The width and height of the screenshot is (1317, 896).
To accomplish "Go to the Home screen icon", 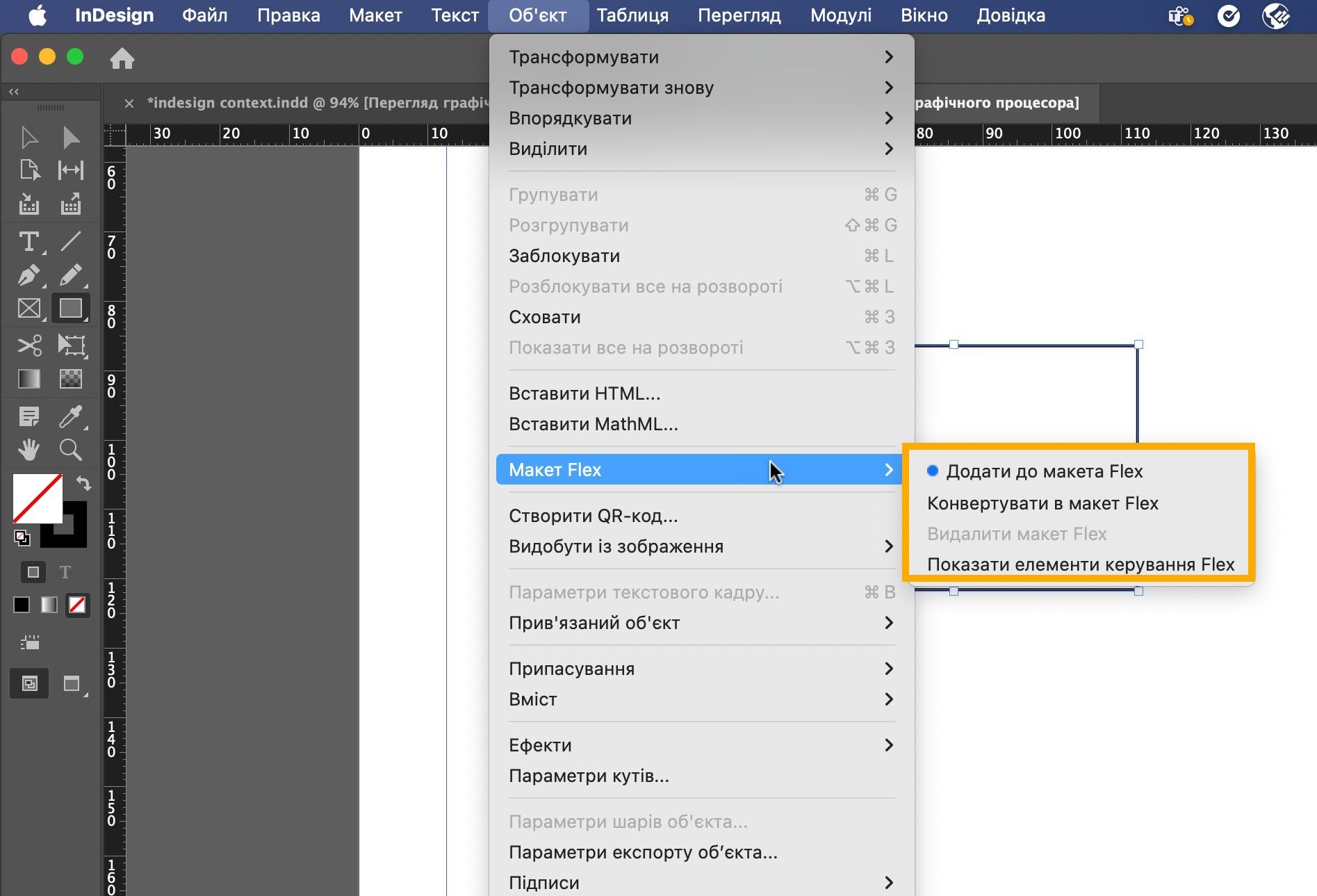I will tap(122, 58).
